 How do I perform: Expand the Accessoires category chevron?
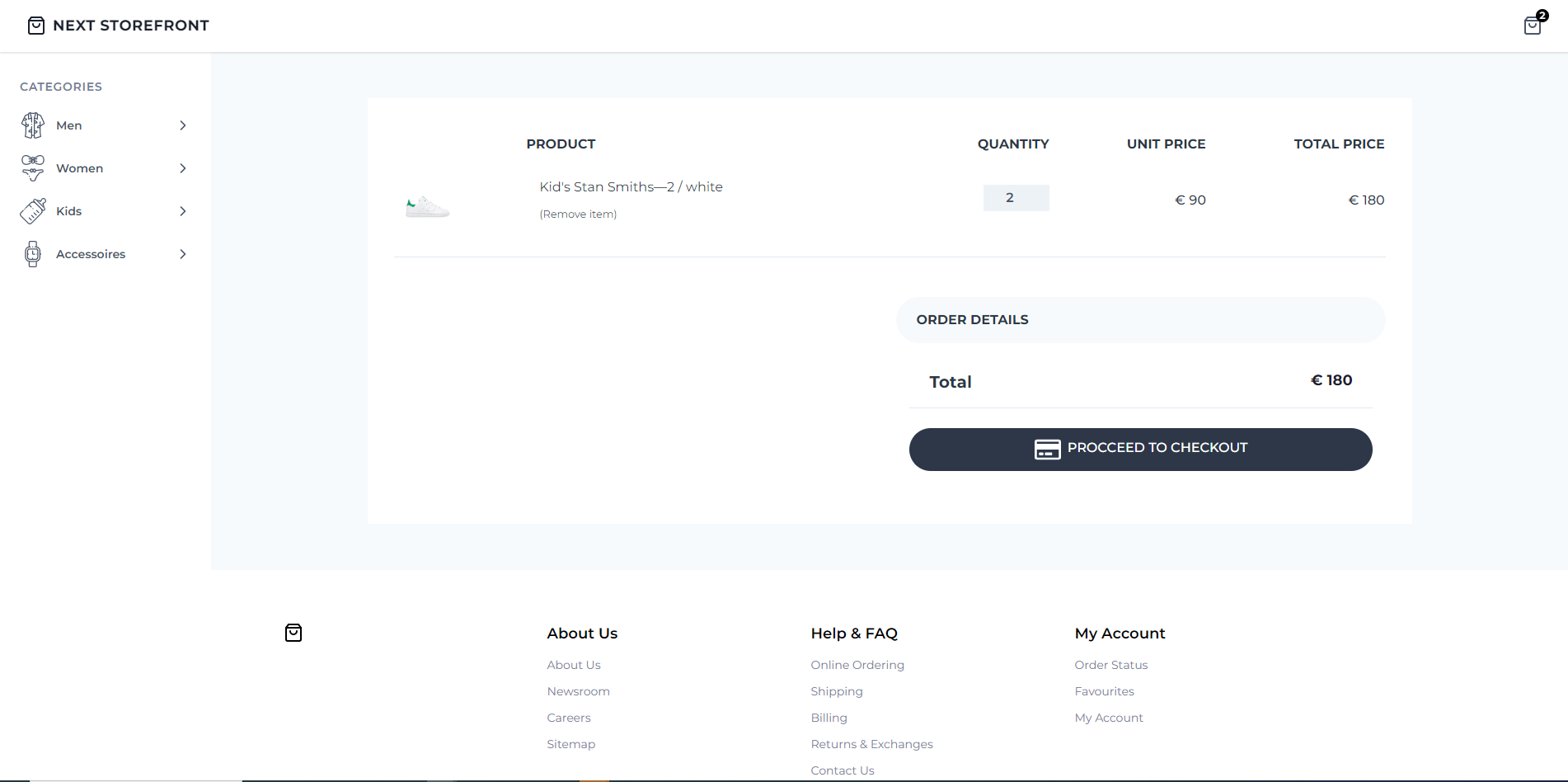coord(183,254)
